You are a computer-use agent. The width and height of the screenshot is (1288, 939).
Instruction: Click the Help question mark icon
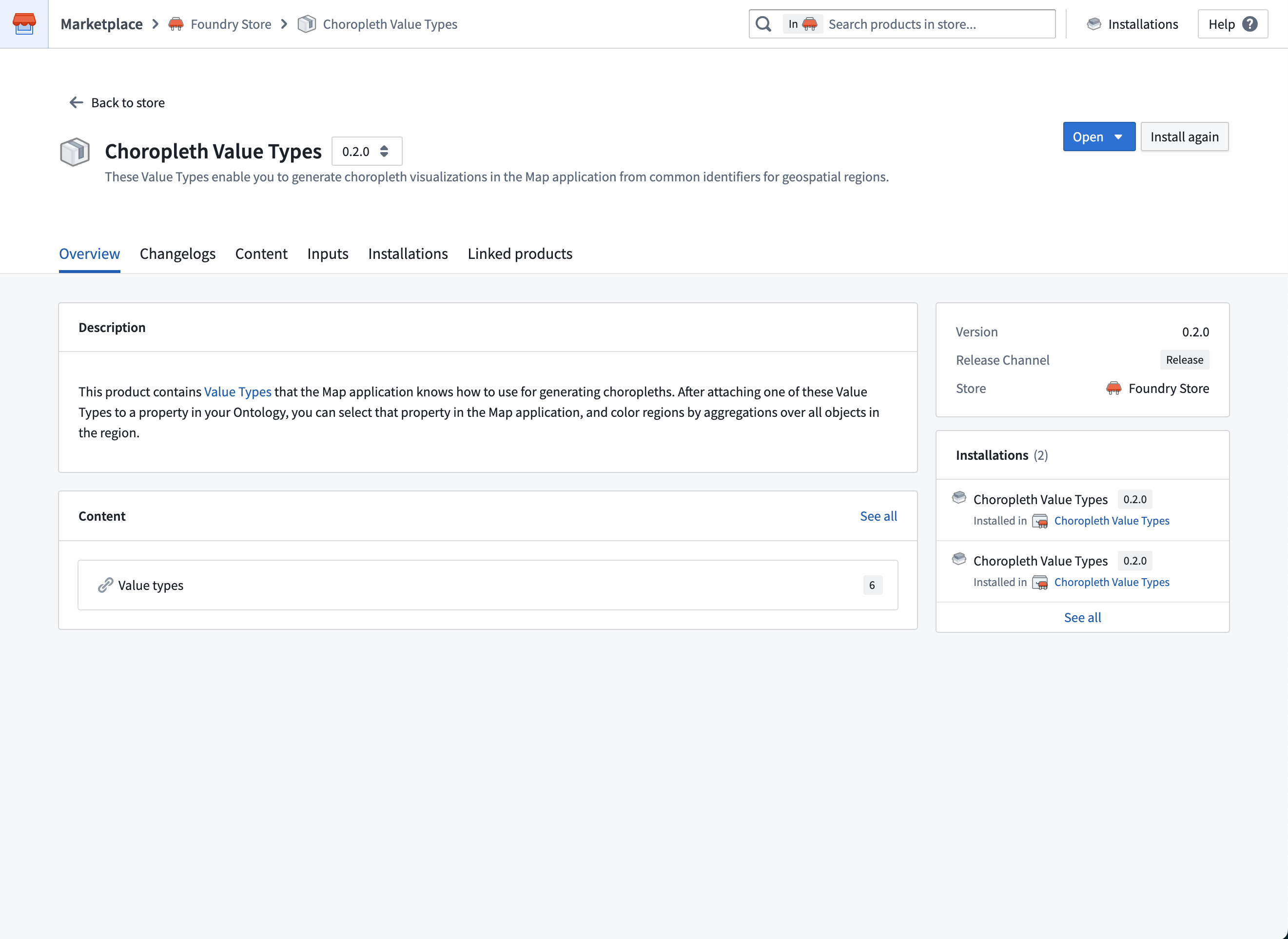1250,24
